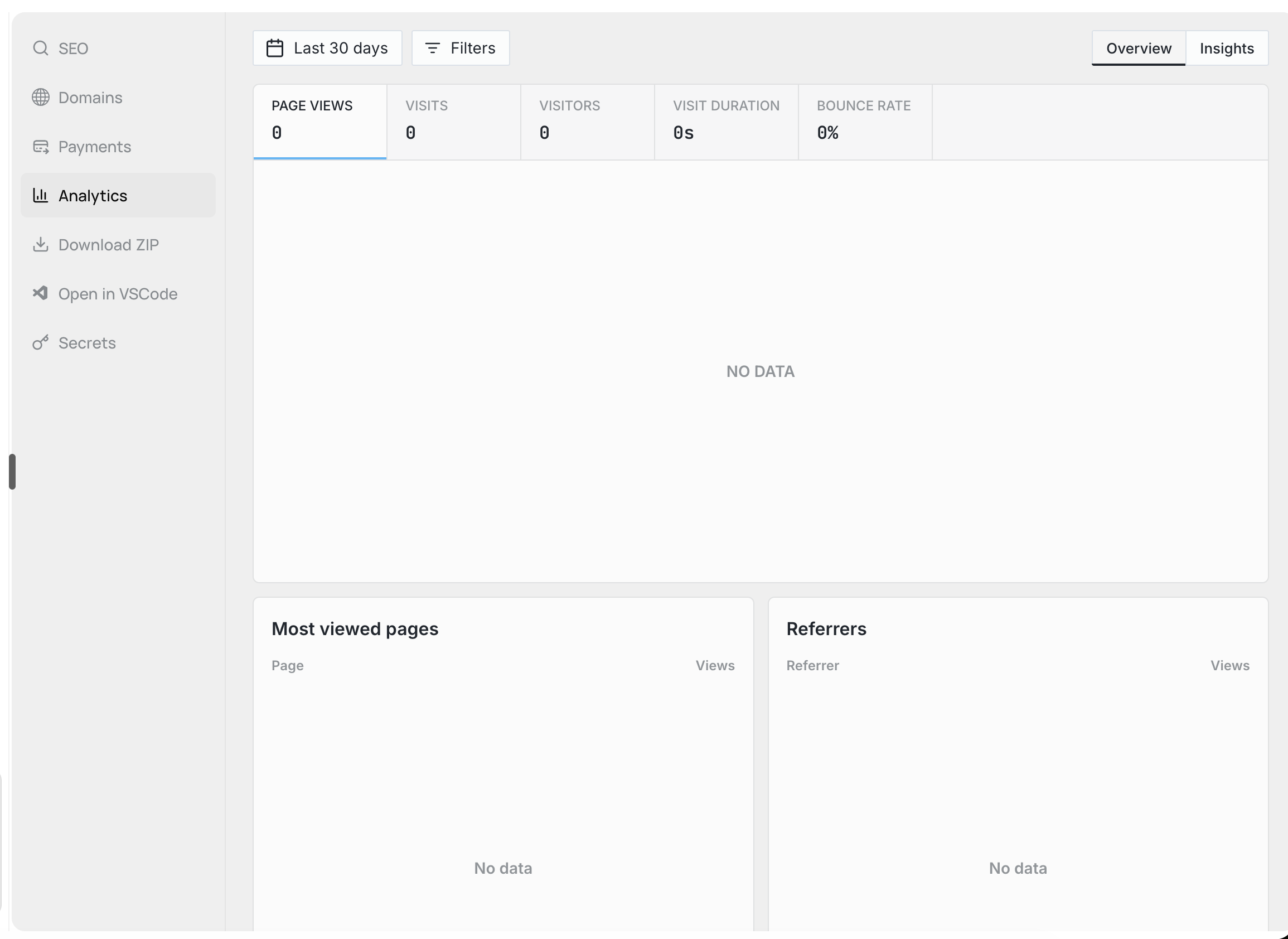The width and height of the screenshot is (1288, 939).
Task: Click the Analytics bar chart icon
Action: (x=40, y=196)
